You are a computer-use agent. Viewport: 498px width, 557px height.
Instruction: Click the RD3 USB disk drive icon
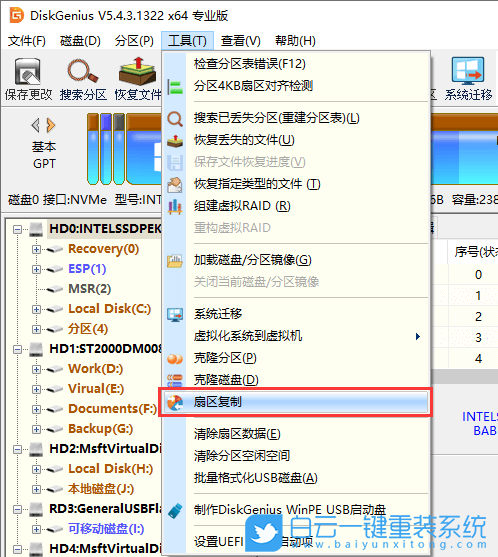[x=36, y=509]
